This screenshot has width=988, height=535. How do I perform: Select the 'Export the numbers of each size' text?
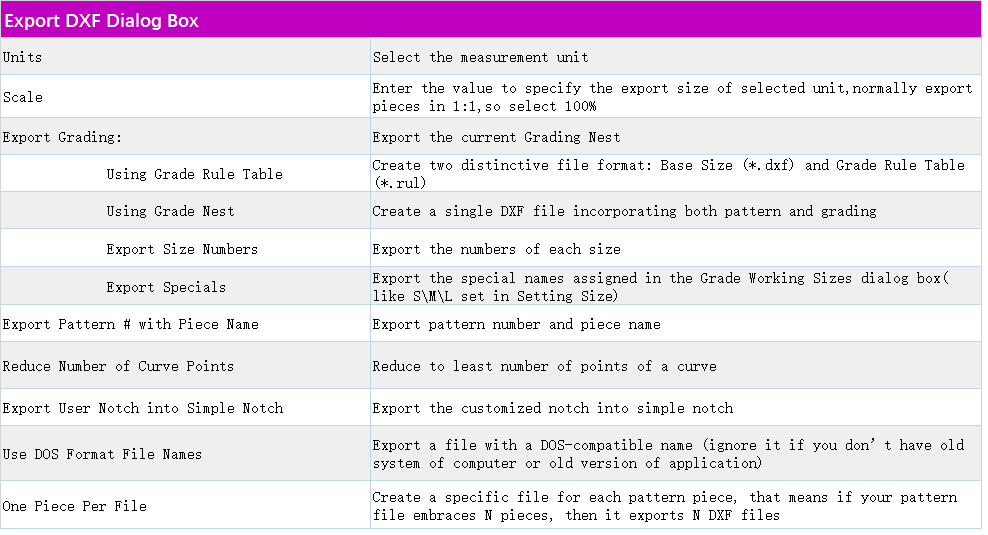pos(496,249)
